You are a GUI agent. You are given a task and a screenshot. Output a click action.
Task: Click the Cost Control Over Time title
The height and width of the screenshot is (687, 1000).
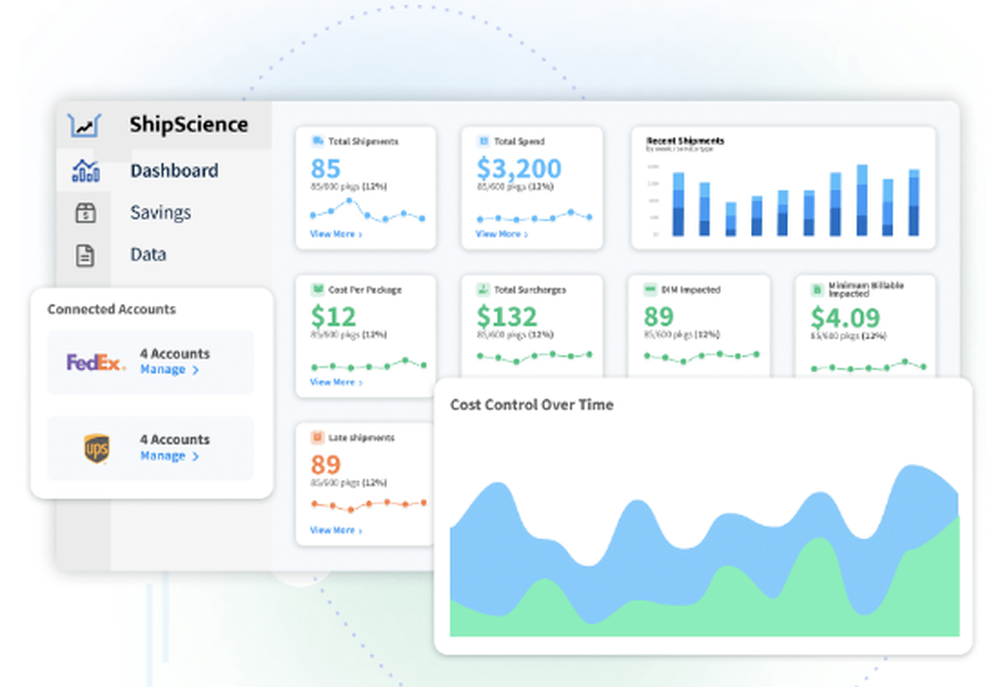coord(532,404)
